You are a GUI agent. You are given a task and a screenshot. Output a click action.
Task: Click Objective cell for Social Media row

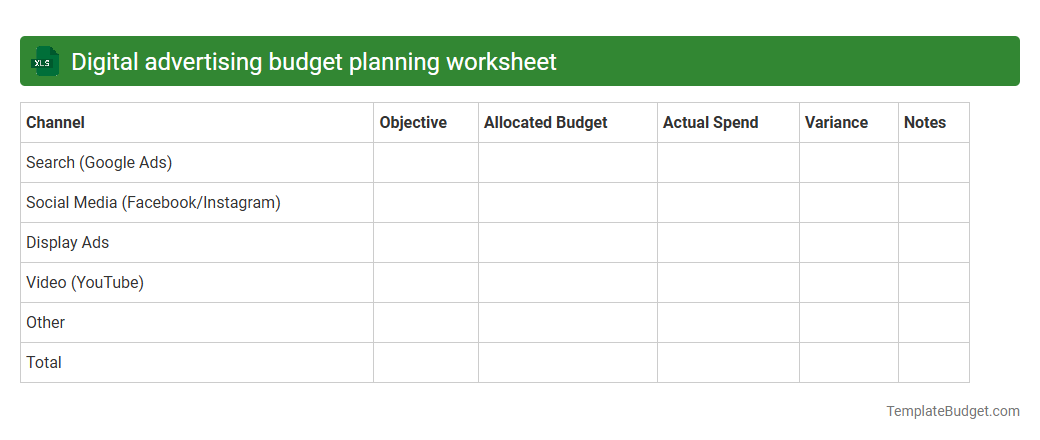(426, 202)
